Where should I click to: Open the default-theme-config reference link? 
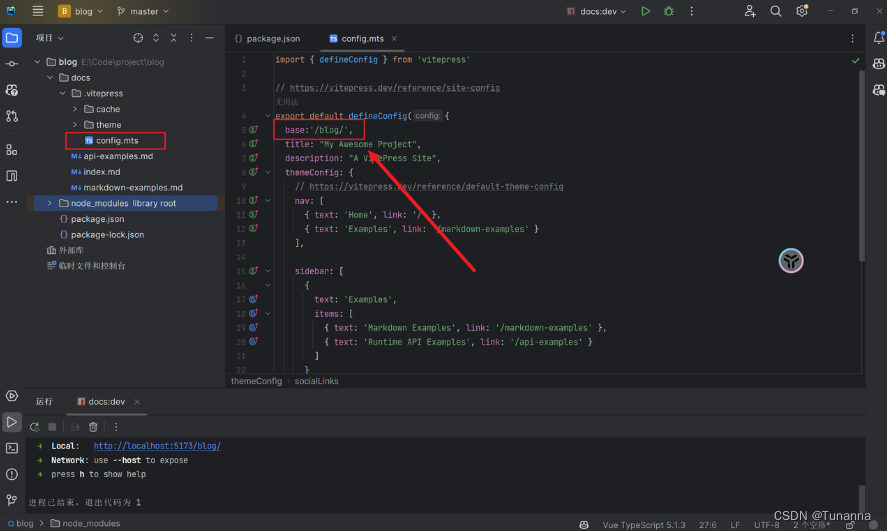point(436,186)
